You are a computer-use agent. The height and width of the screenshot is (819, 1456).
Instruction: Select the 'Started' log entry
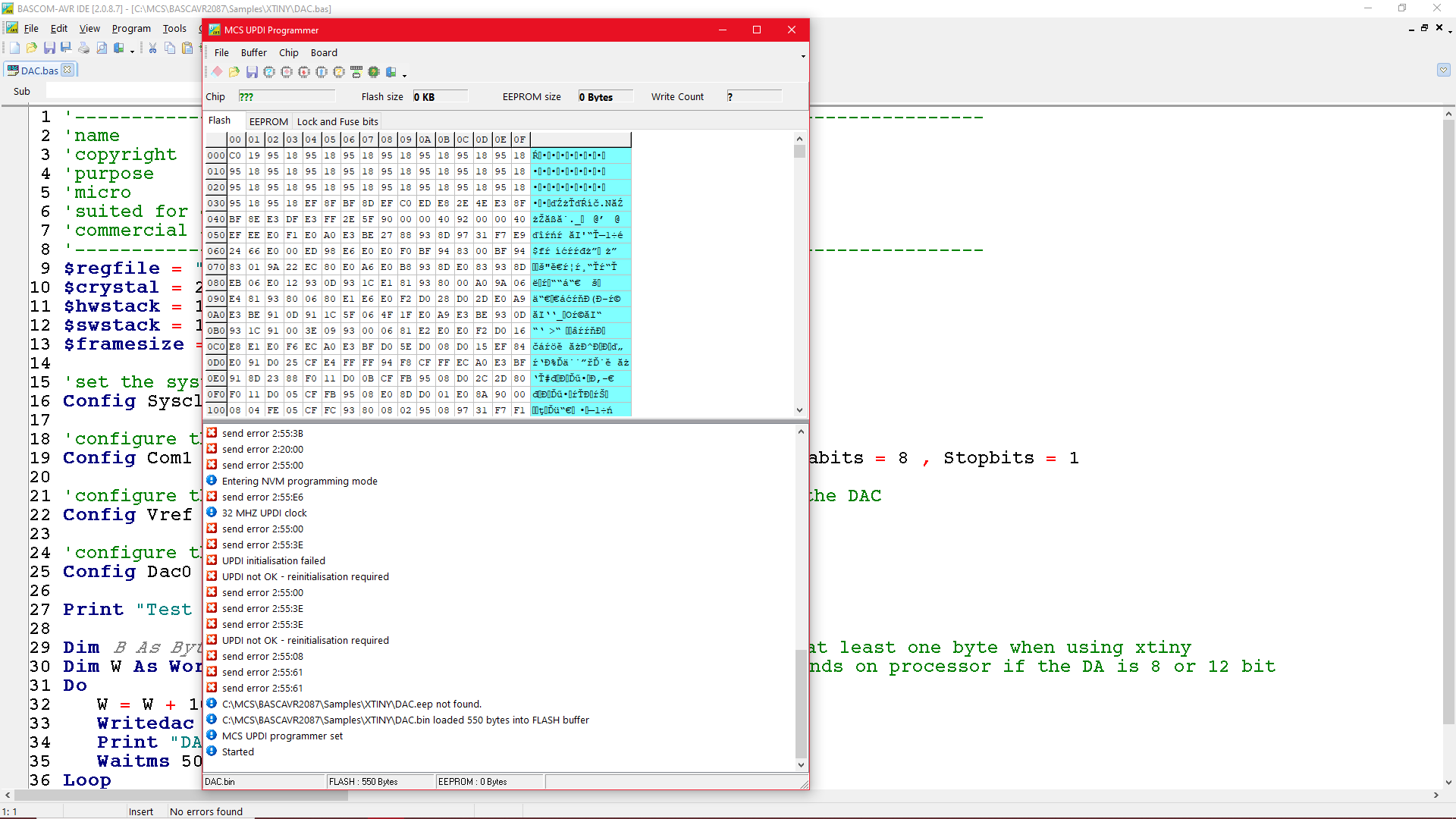(x=238, y=752)
